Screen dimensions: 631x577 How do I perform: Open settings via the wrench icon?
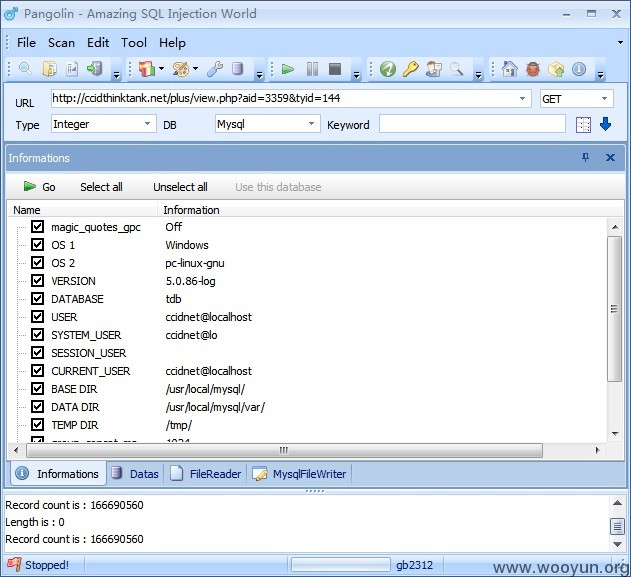[215, 69]
